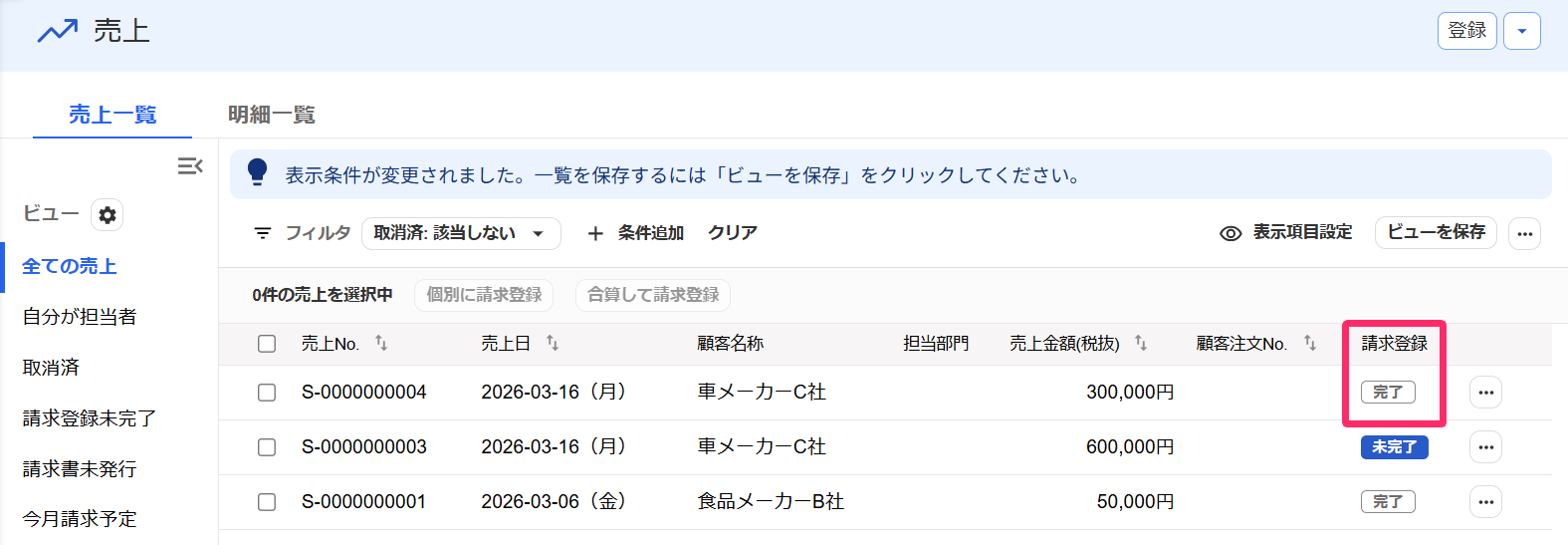The width and height of the screenshot is (1568, 545).
Task: Select the 自分が担当者 view
Action: click(80, 317)
